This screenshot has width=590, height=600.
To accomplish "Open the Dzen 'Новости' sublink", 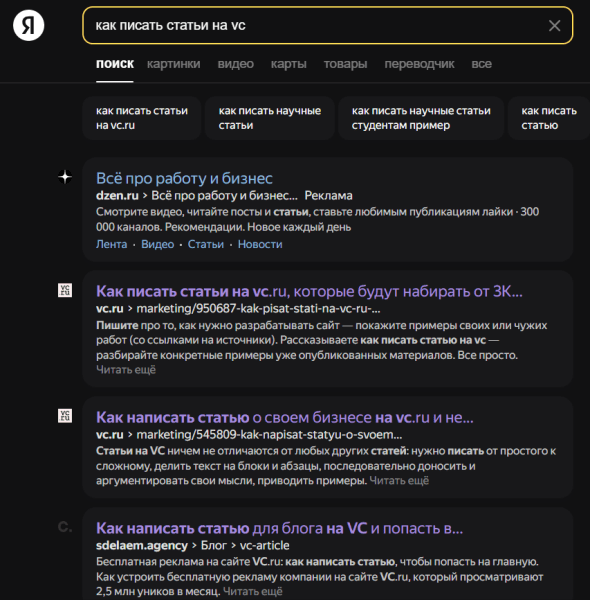I will coord(260,244).
